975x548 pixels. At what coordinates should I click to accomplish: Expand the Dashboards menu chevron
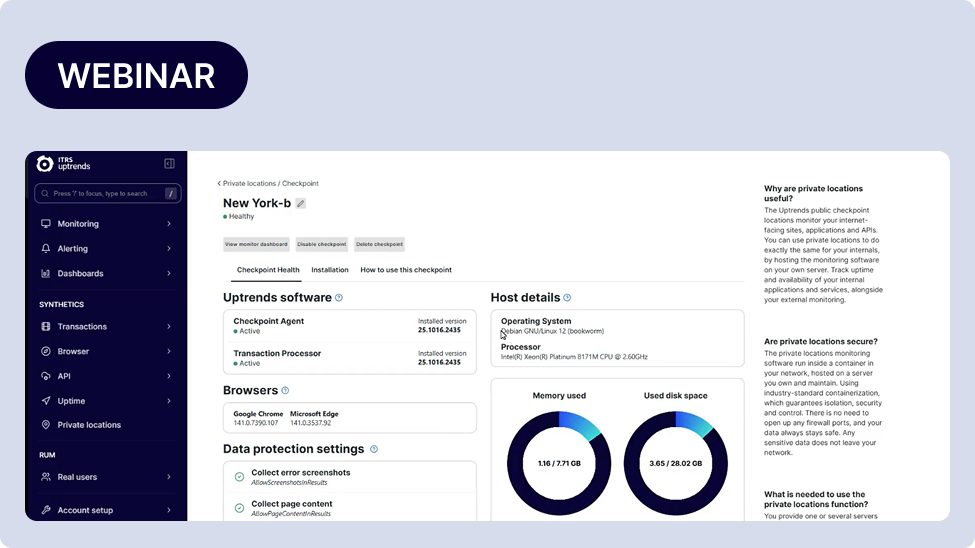tap(169, 273)
